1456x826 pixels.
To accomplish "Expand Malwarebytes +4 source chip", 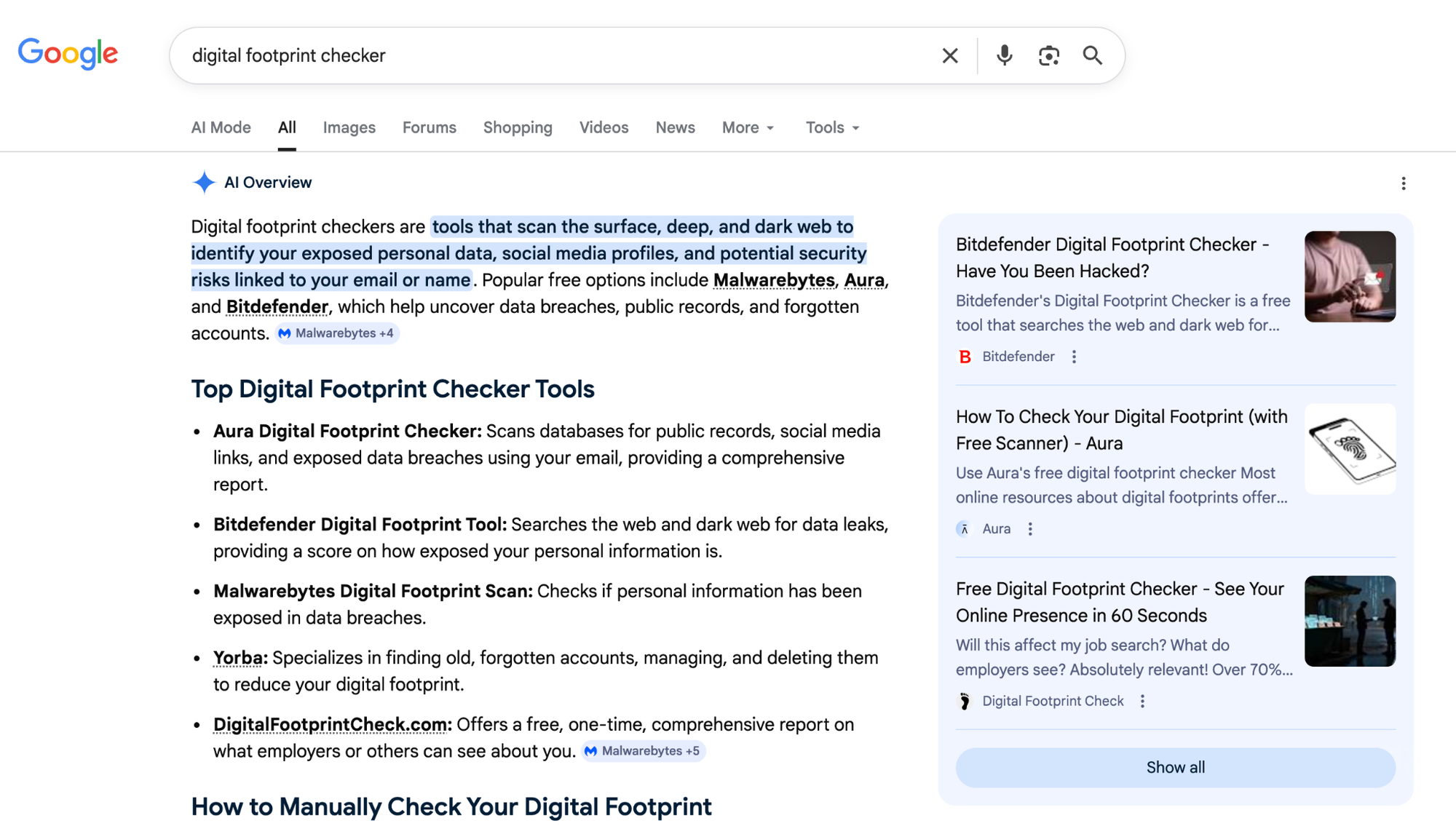I will click(x=337, y=333).
